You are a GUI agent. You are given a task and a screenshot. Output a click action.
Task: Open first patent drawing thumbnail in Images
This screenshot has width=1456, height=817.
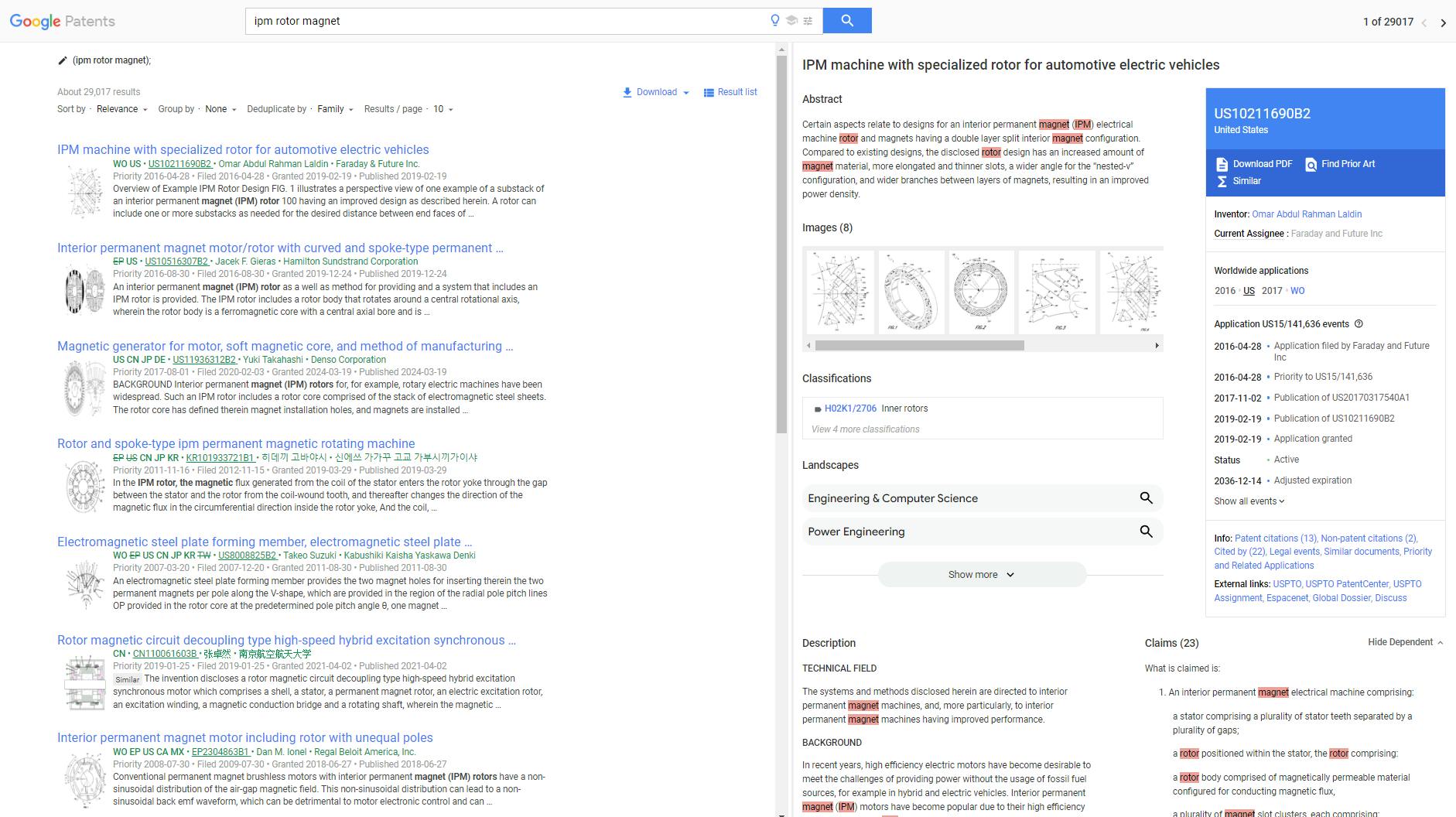pos(840,292)
